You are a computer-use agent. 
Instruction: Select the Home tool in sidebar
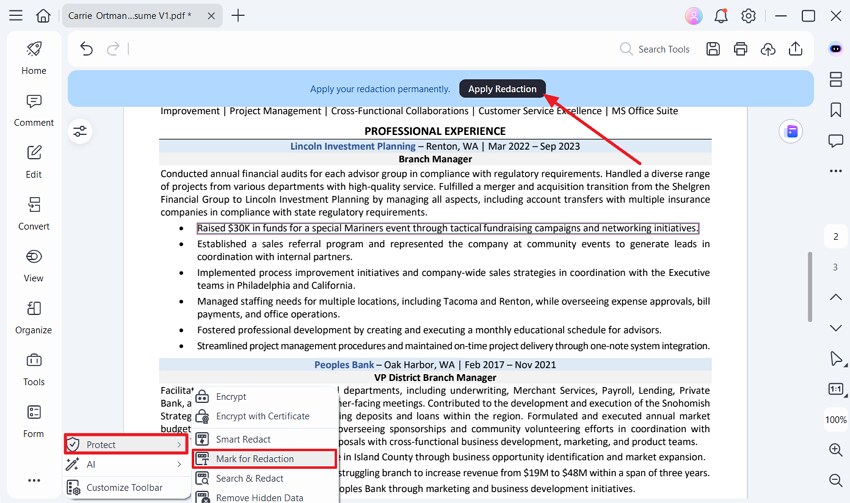[x=34, y=57]
